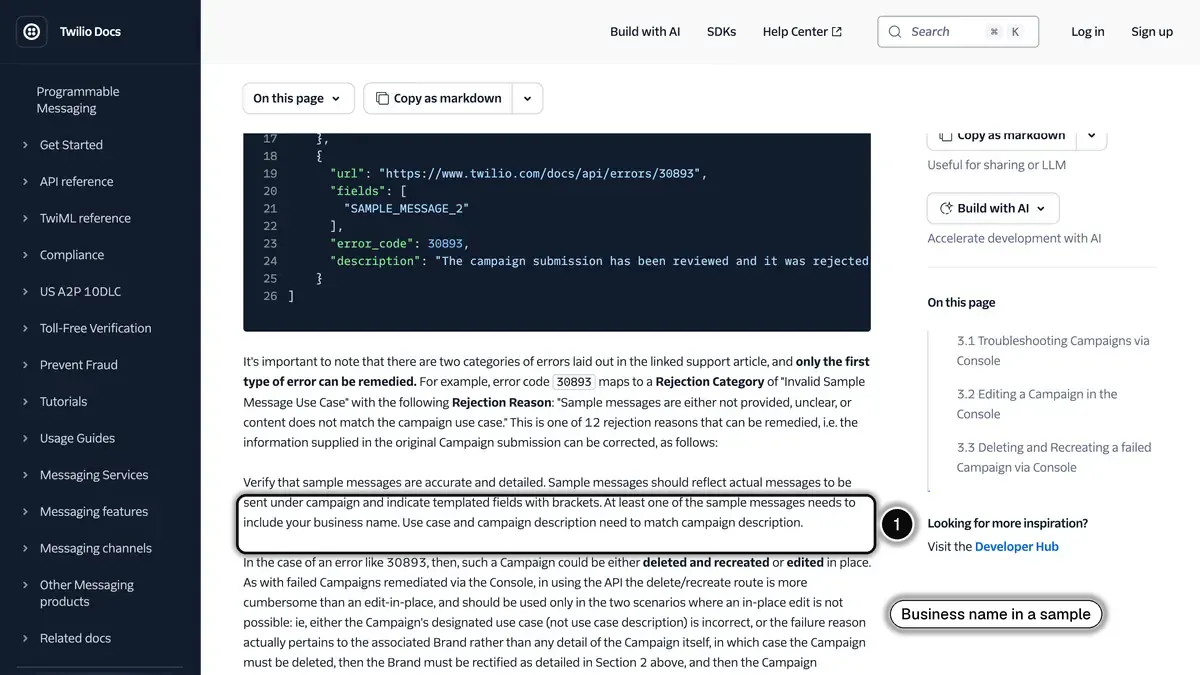The height and width of the screenshot is (675, 1200).
Task: Expand the TwiML reference chevron
Action: pos(25,218)
